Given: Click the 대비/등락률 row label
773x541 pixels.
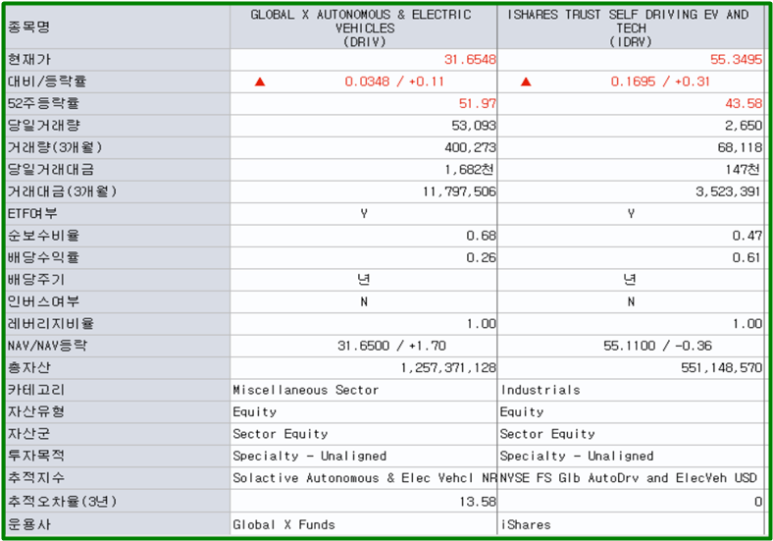Looking at the screenshot, I should point(47,81).
